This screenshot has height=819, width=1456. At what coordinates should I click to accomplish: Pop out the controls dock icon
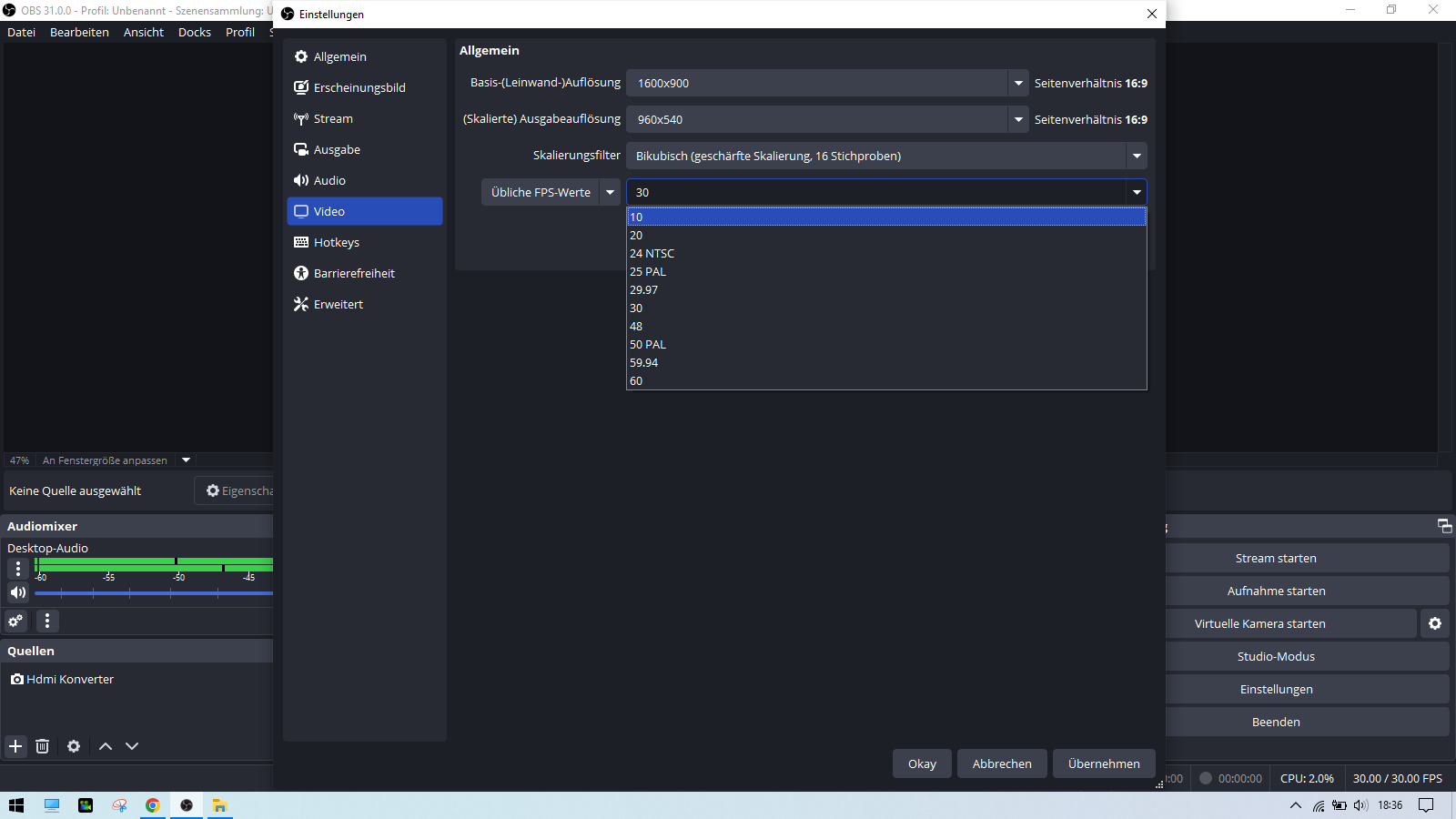tap(1444, 526)
